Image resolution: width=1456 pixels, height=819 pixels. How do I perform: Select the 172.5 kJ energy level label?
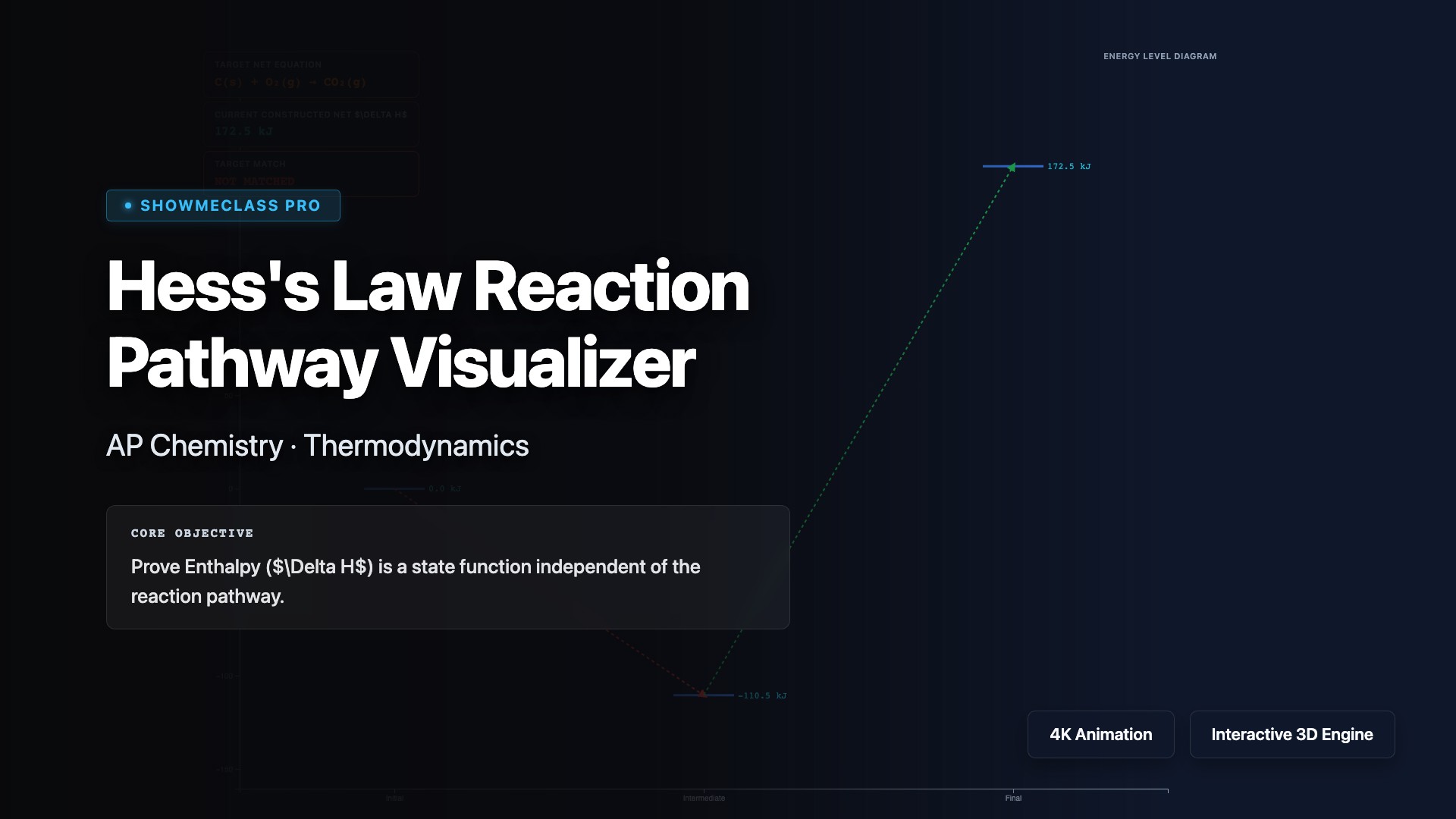point(1068,166)
